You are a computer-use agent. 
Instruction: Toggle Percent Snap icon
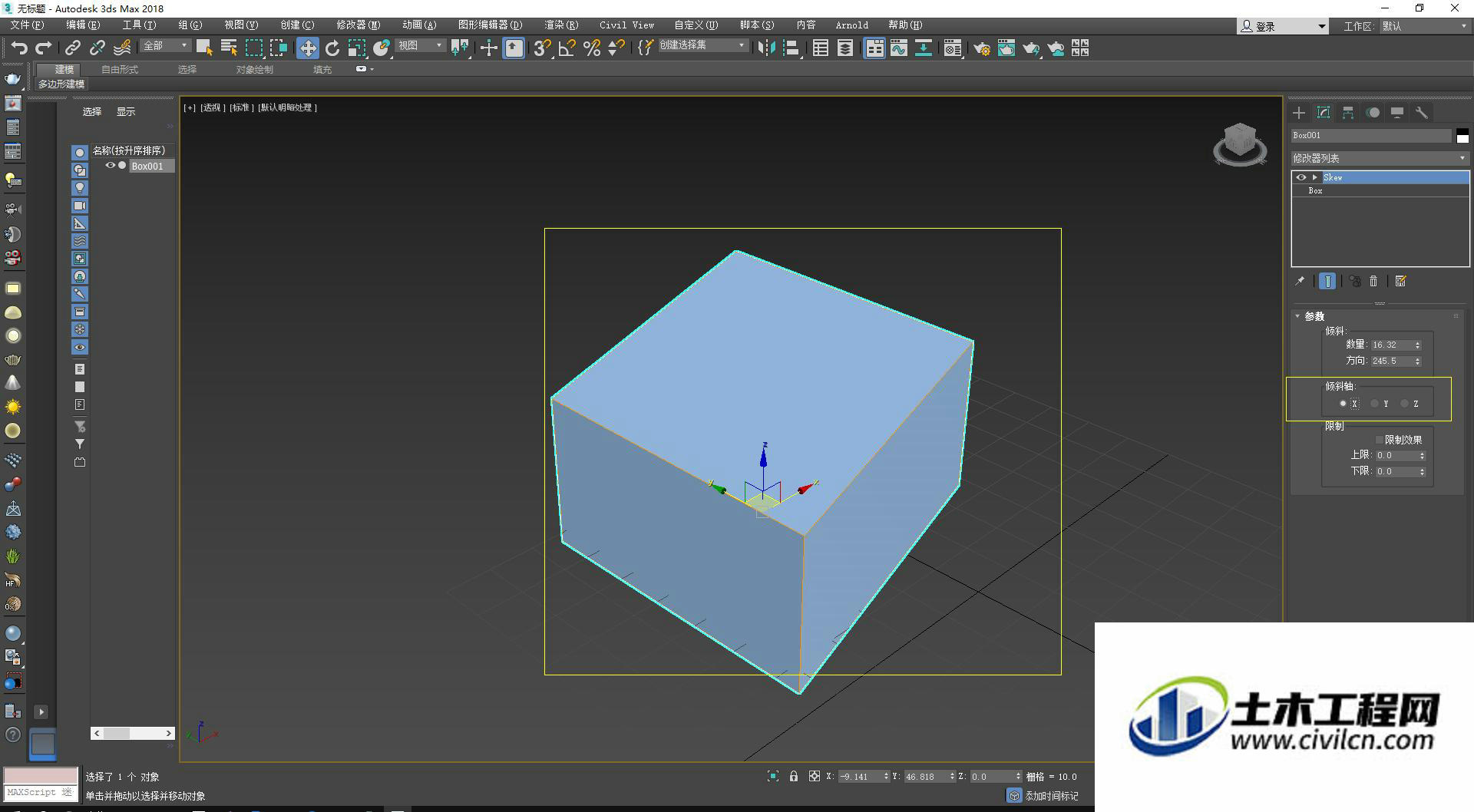pos(592,48)
